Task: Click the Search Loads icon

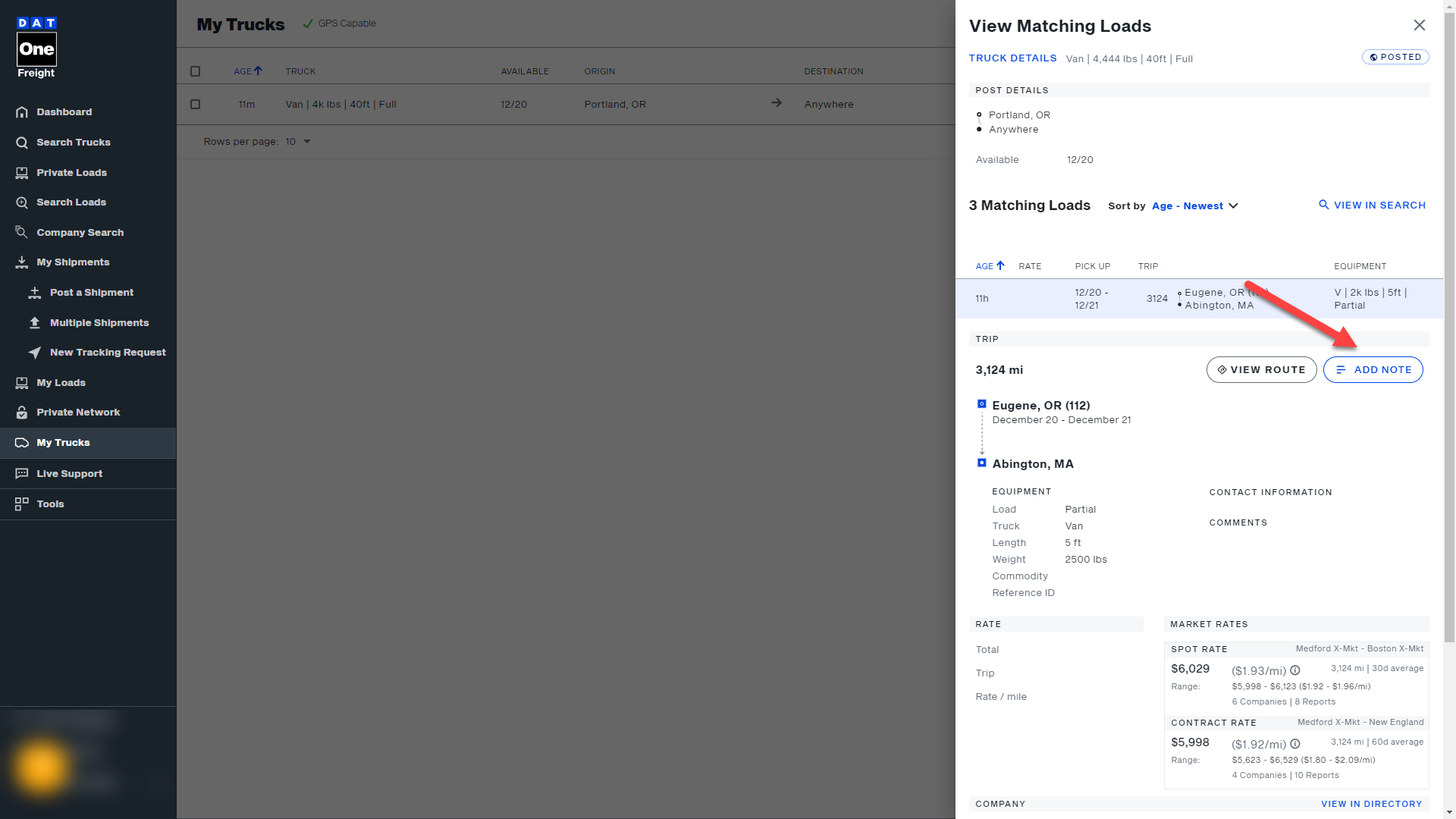Action: tap(21, 202)
